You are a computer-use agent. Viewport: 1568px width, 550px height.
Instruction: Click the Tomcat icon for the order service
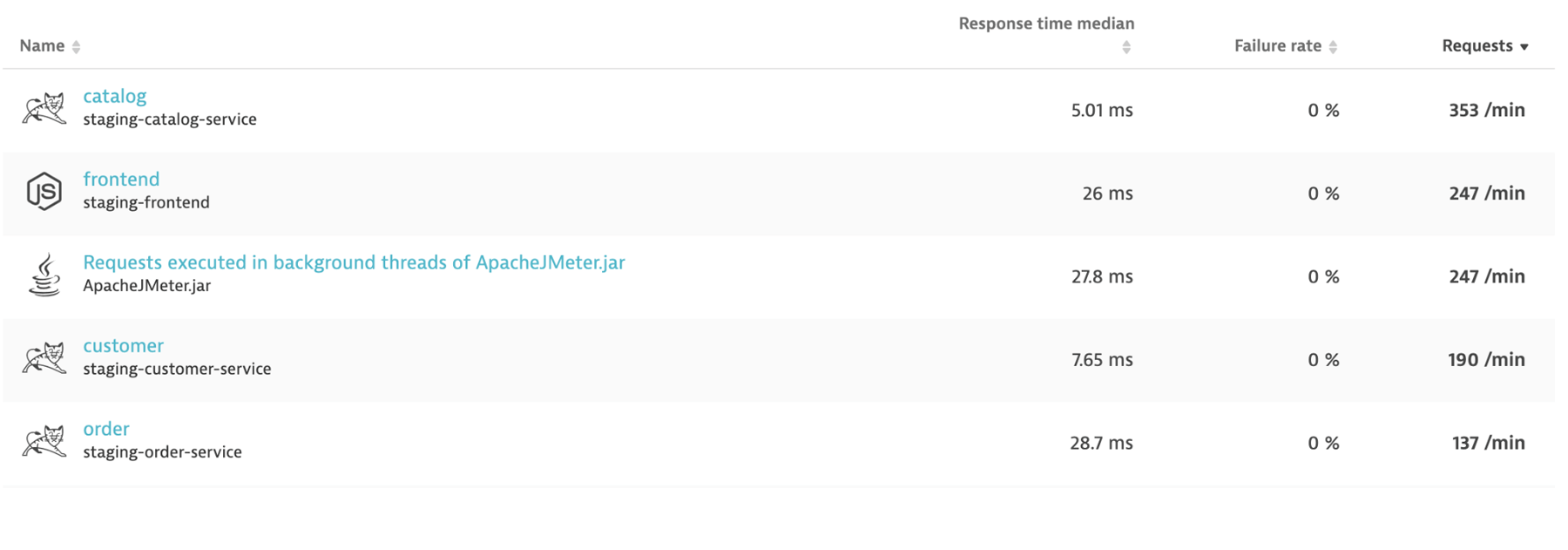[45, 440]
